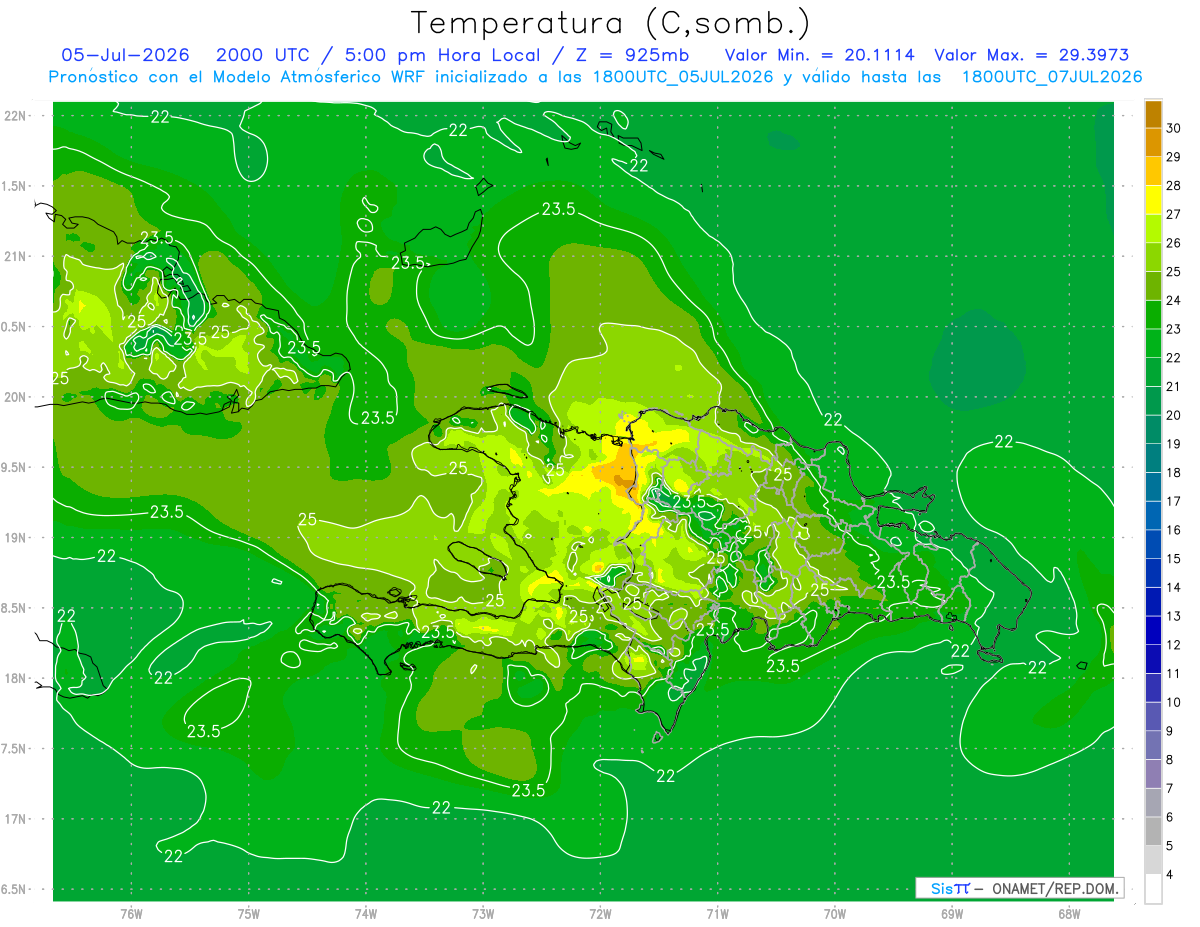Viewport: 1200px width, 927px height.
Task: Click the '1800UTC_07JUL2026' valid-until time
Action: 1051,77
